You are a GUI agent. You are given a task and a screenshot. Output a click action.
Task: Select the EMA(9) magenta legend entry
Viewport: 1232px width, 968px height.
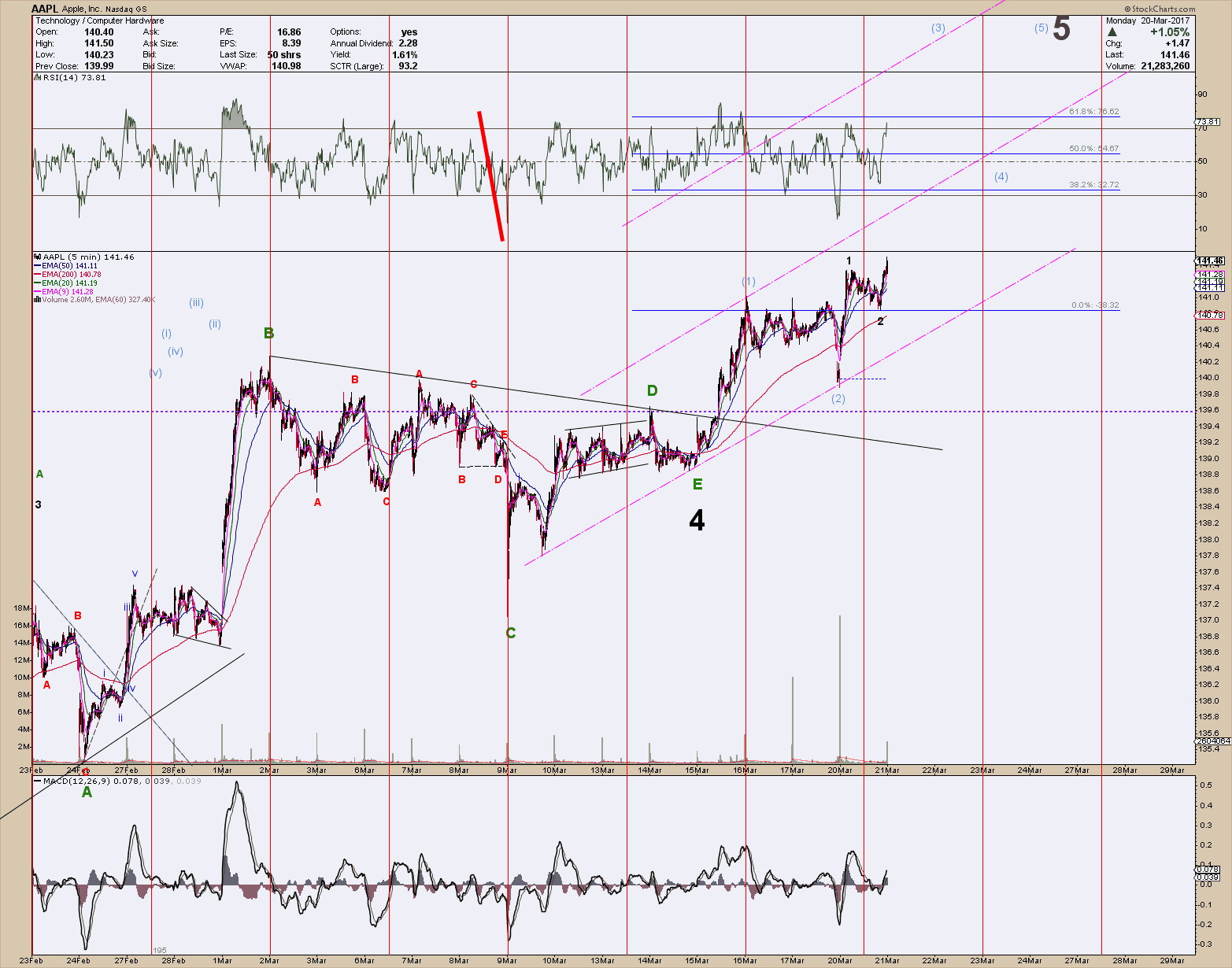point(67,292)
